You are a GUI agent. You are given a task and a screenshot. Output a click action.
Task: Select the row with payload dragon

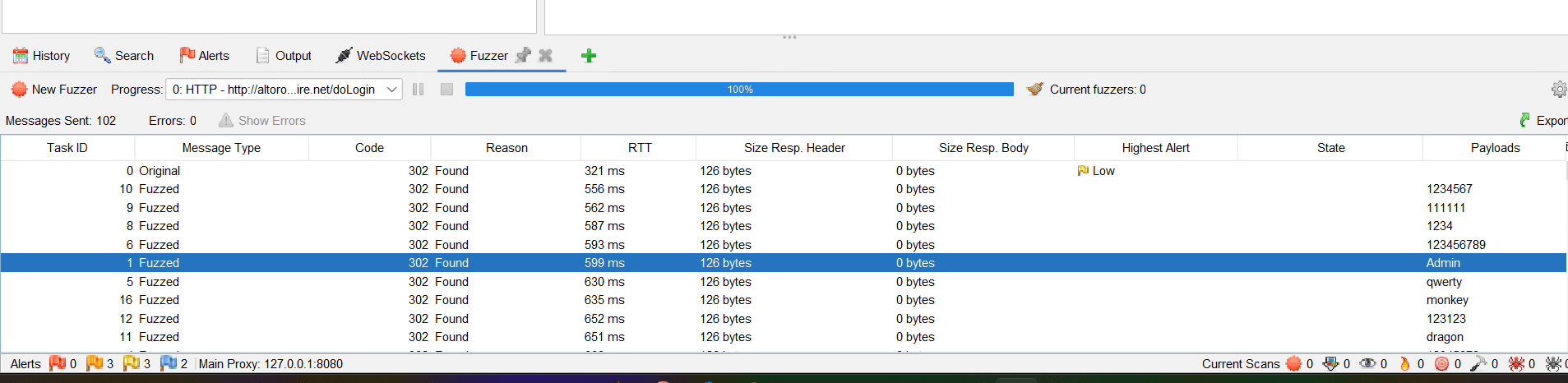(x=784, y=337)
